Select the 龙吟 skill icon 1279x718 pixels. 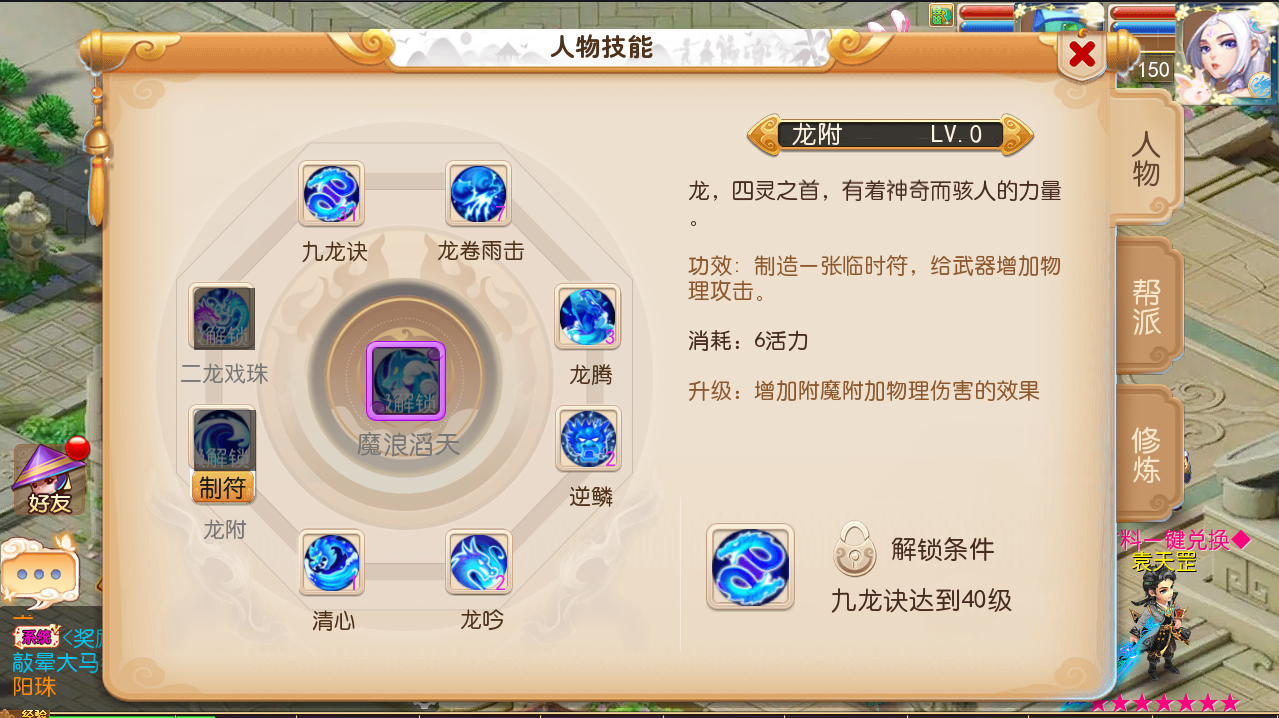478,562
